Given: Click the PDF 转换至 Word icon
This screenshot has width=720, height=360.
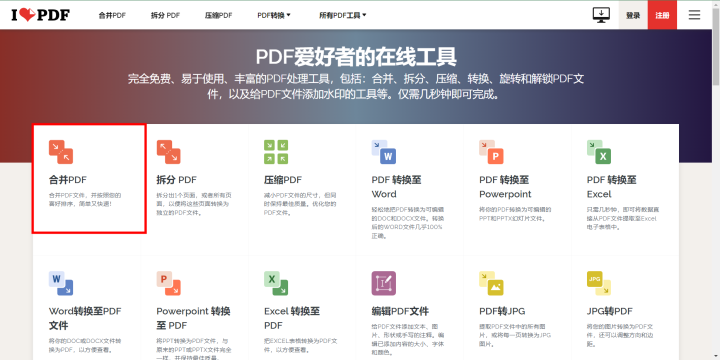Looking at the screenshot, I should pyautogui.click(x=384, y=152).
